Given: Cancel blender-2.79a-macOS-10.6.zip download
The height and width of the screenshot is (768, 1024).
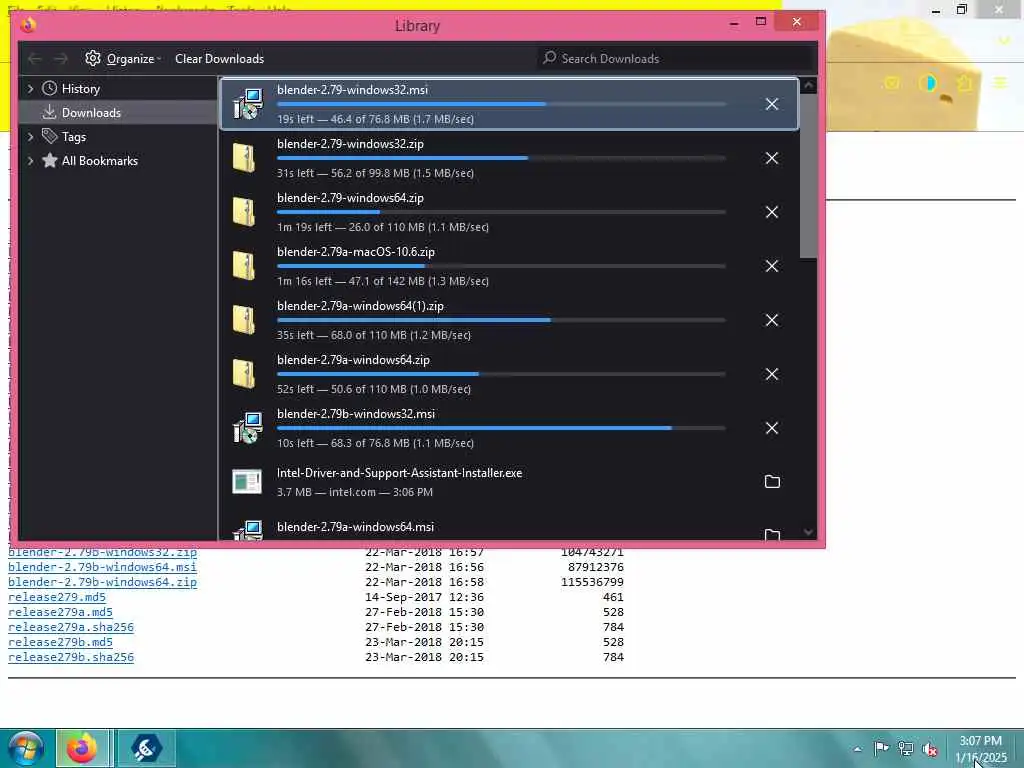Looking at the screenshot, I should pyautogui.click(x=771, y=266).
